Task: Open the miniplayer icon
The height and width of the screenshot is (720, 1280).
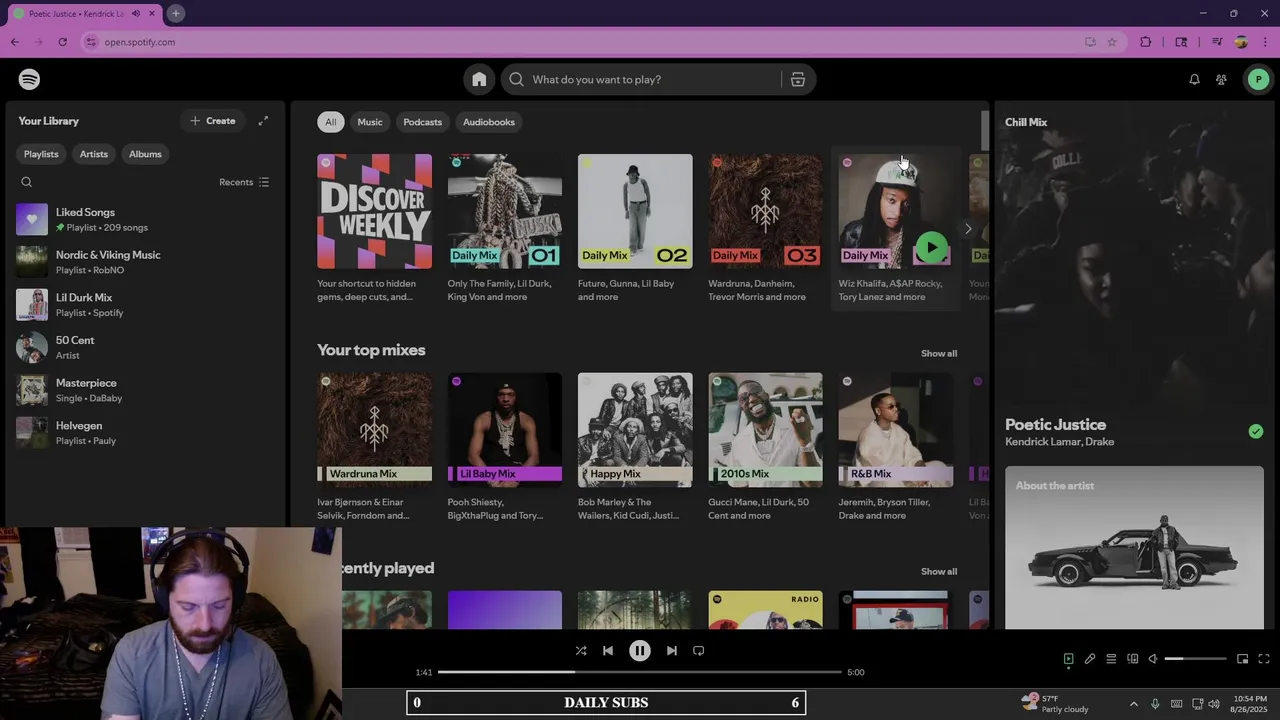Action: coord(1242,659)
